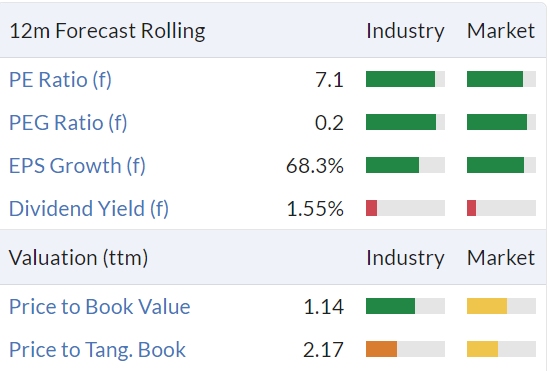550x371 pixels.
Task: Click EPS Growth industry bar
Action: tap(405, 165)
